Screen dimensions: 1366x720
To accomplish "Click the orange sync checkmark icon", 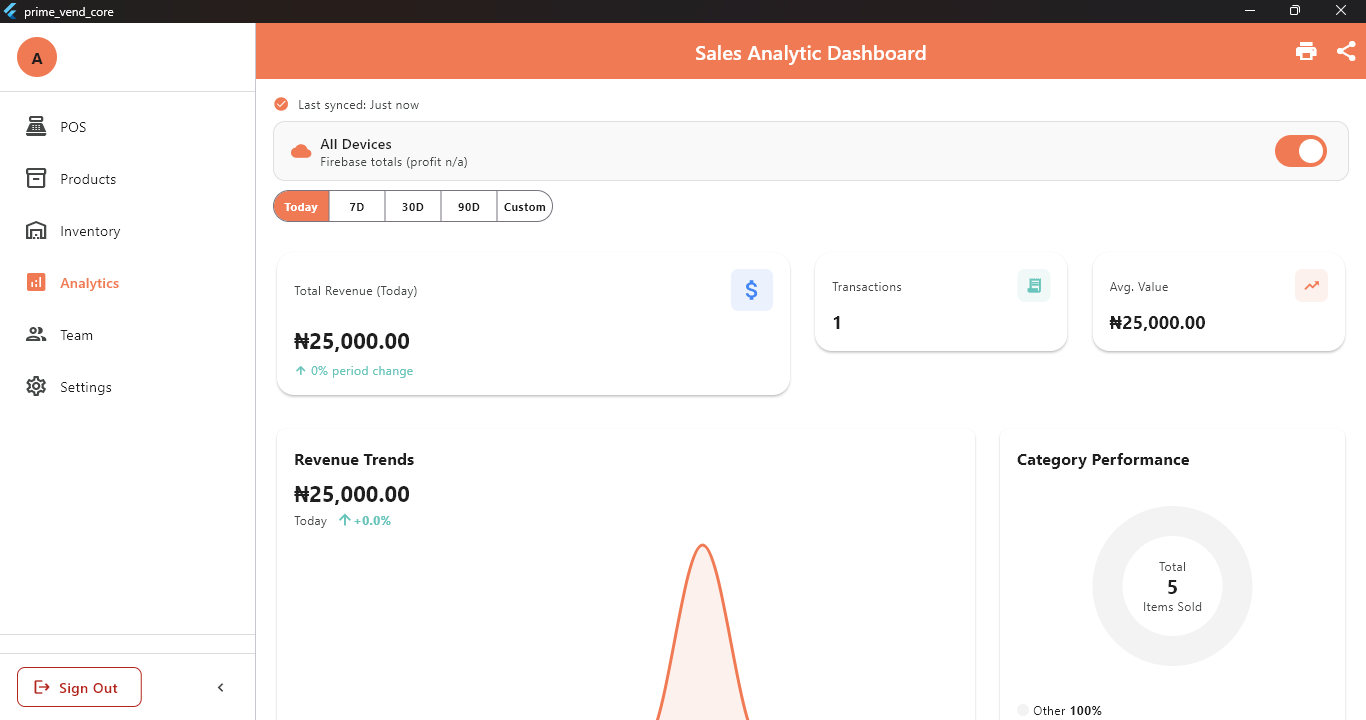I will (281, 104).
